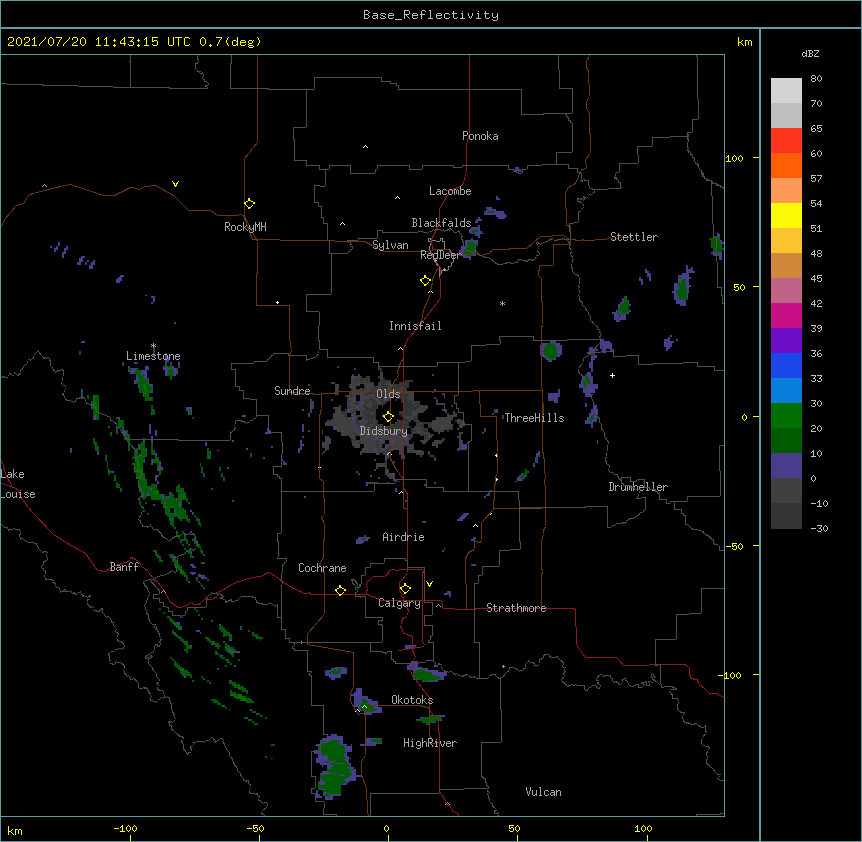862x842 pixels.
Task: Click the Sylvan label
Action: click(390, 245)
